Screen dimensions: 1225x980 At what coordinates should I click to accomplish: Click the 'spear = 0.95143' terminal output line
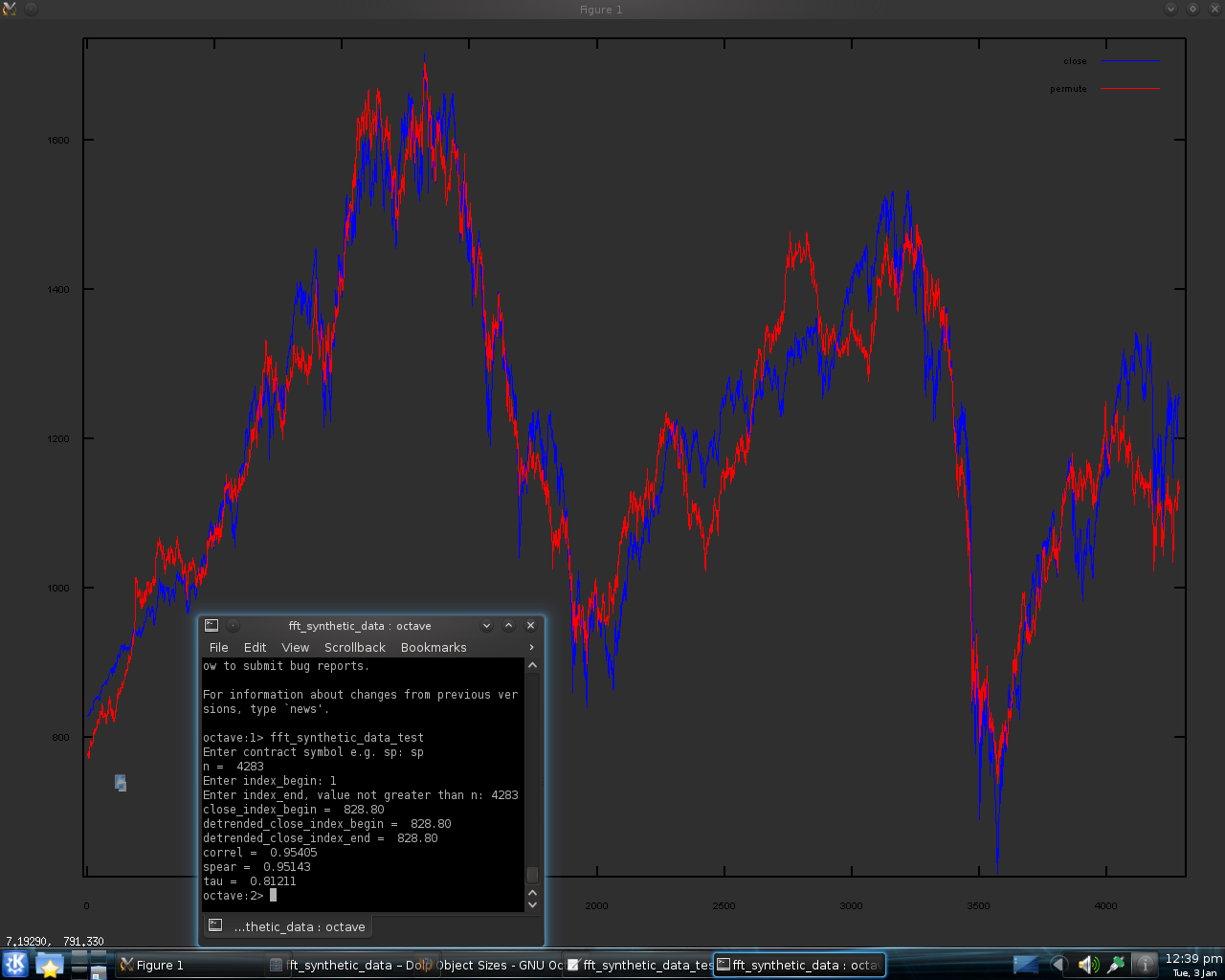click(x=256, y=867)
